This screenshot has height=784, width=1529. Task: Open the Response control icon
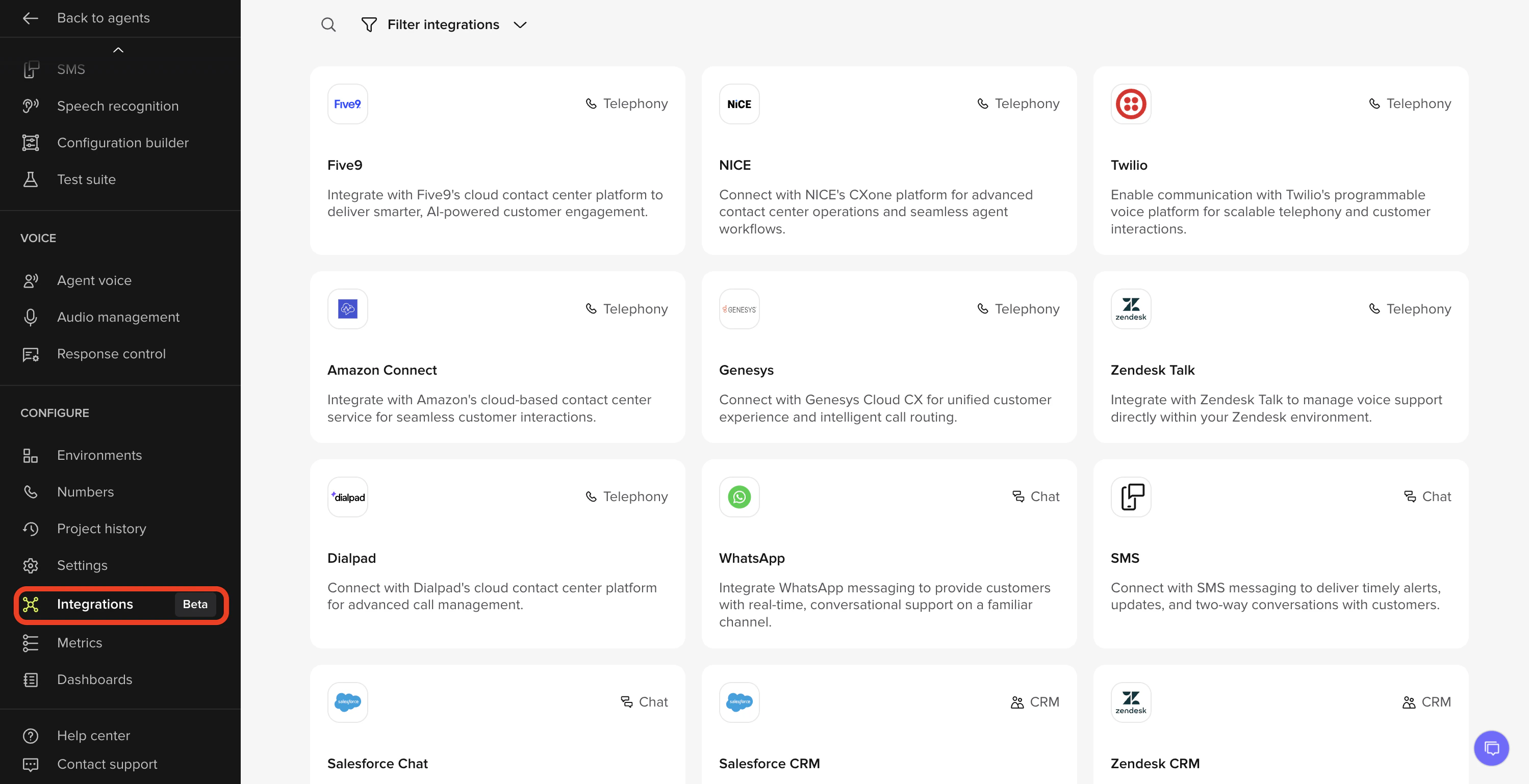pos(31,354)
